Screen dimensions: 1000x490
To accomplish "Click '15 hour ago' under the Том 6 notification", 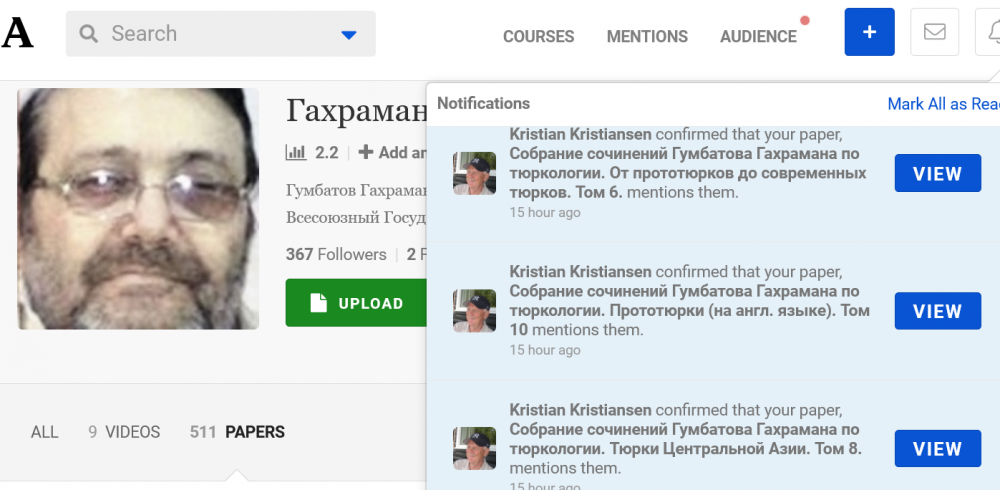I will tap(545, 212).
